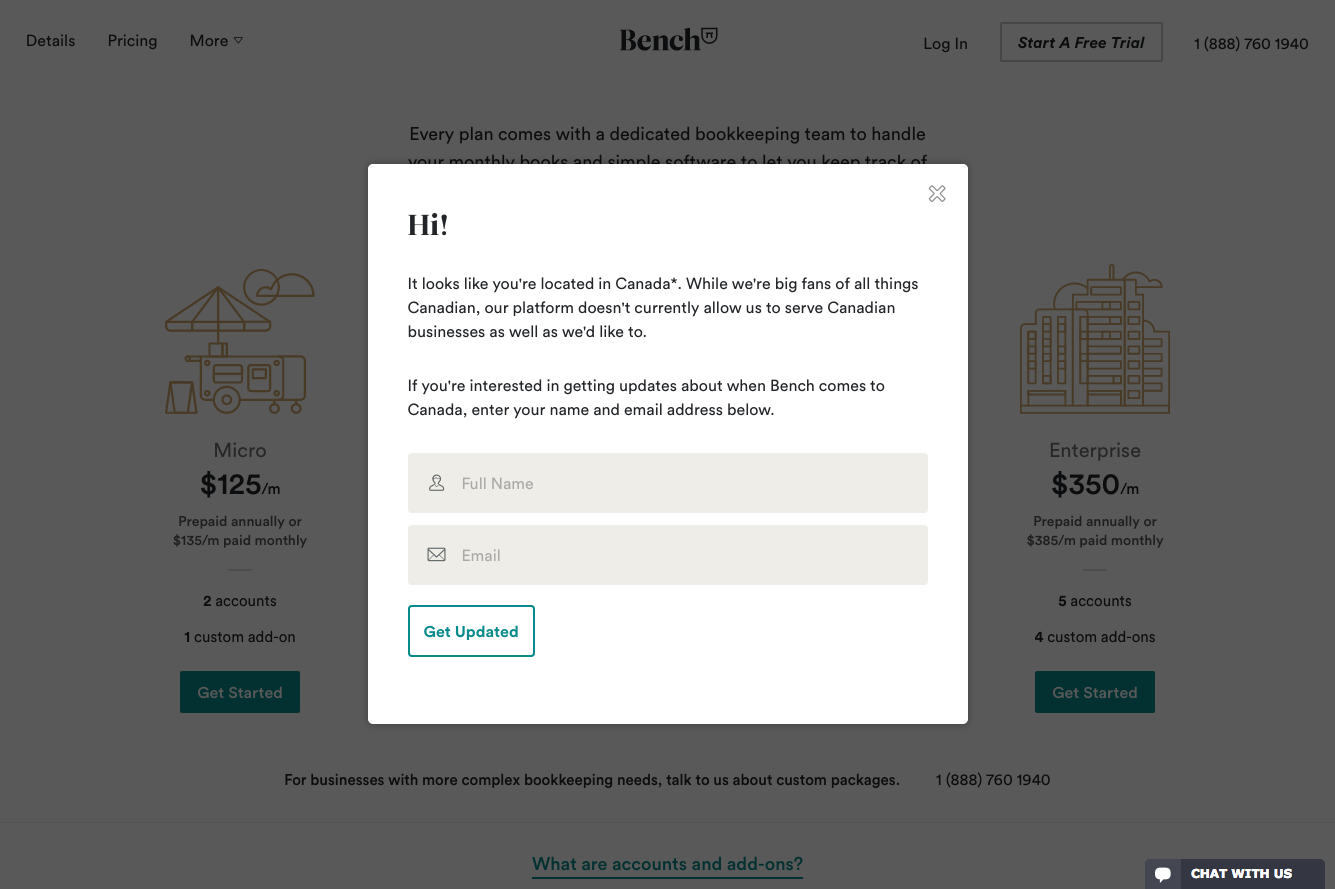Screen dimensions: 1335x889
Task: Open the Details menu item
Action: coord(51,41)
